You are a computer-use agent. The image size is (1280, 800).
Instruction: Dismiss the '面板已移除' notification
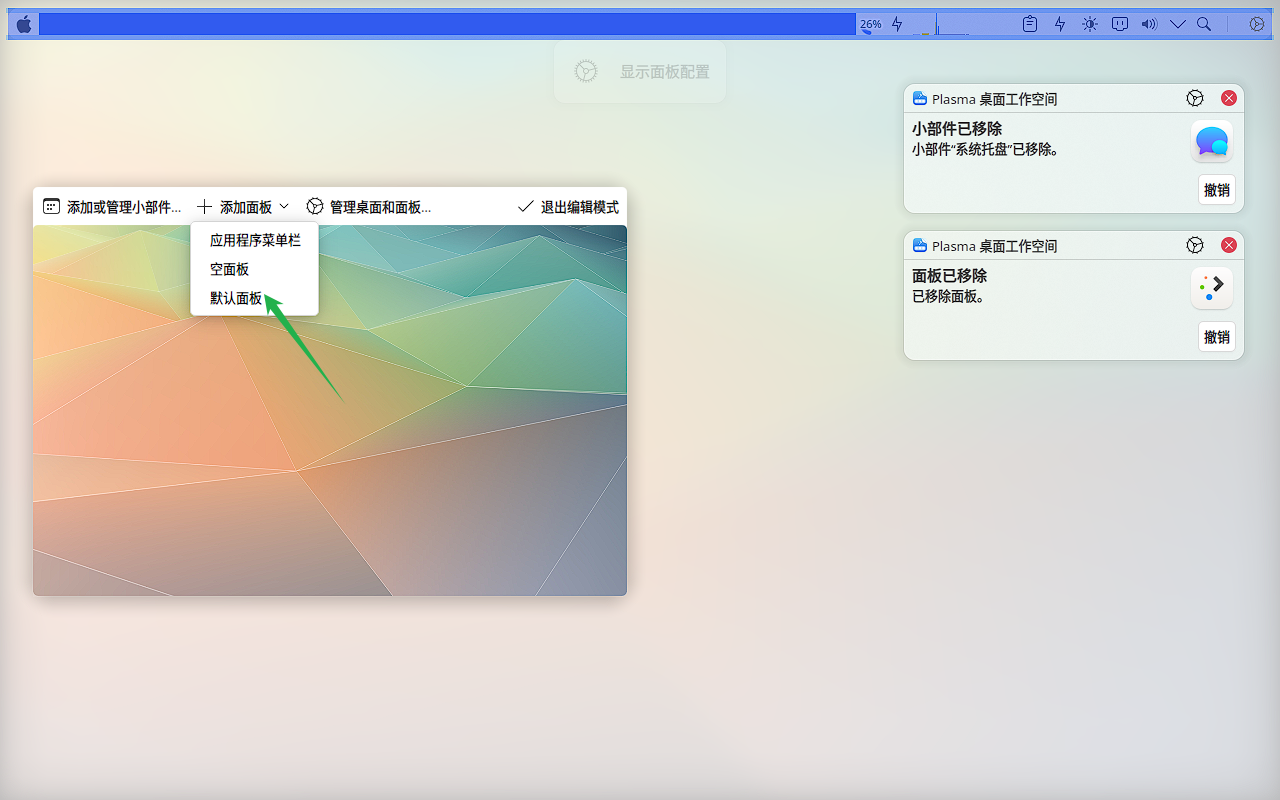point(1229,245)
